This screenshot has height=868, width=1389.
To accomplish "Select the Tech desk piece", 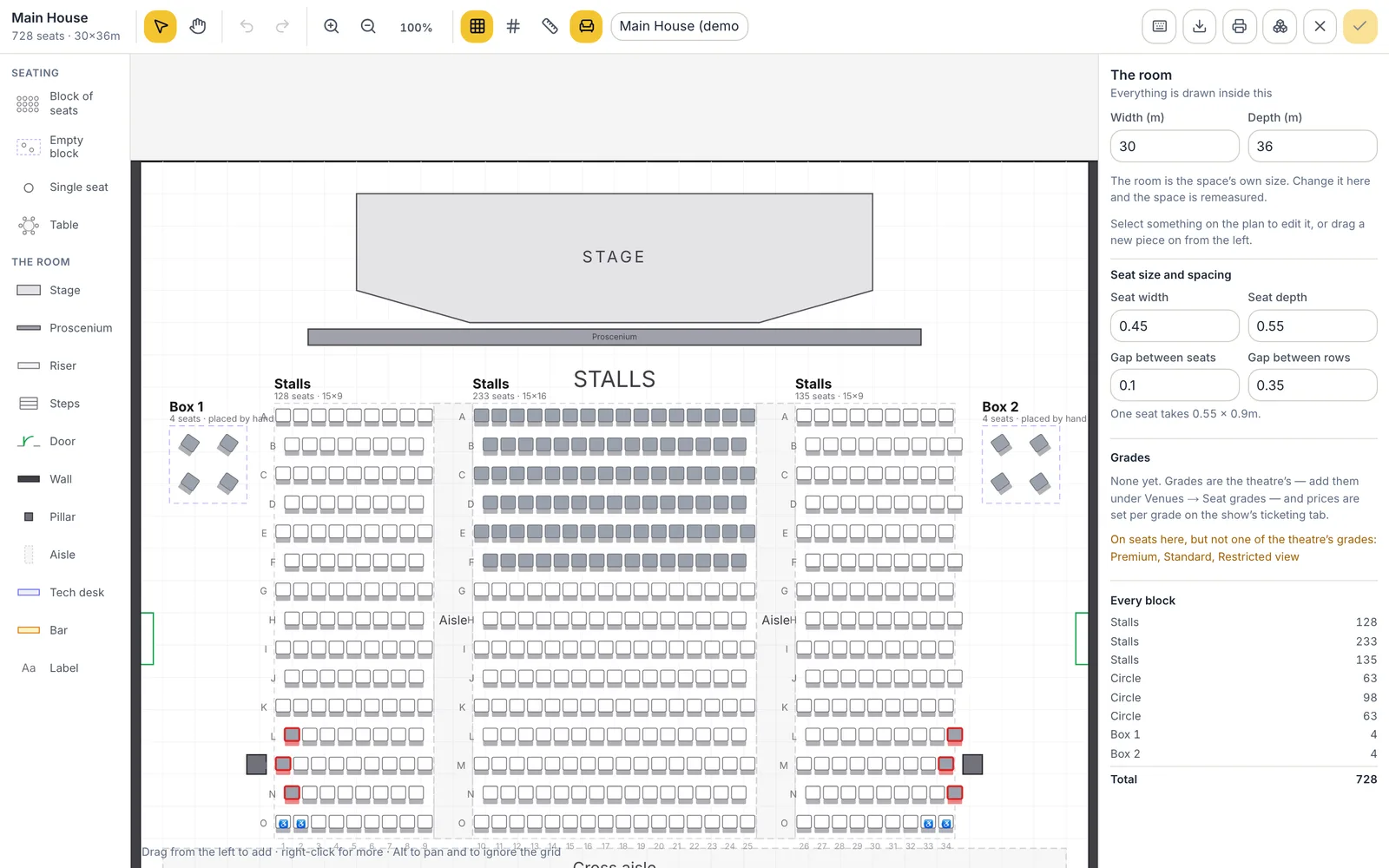I will 65,592.
